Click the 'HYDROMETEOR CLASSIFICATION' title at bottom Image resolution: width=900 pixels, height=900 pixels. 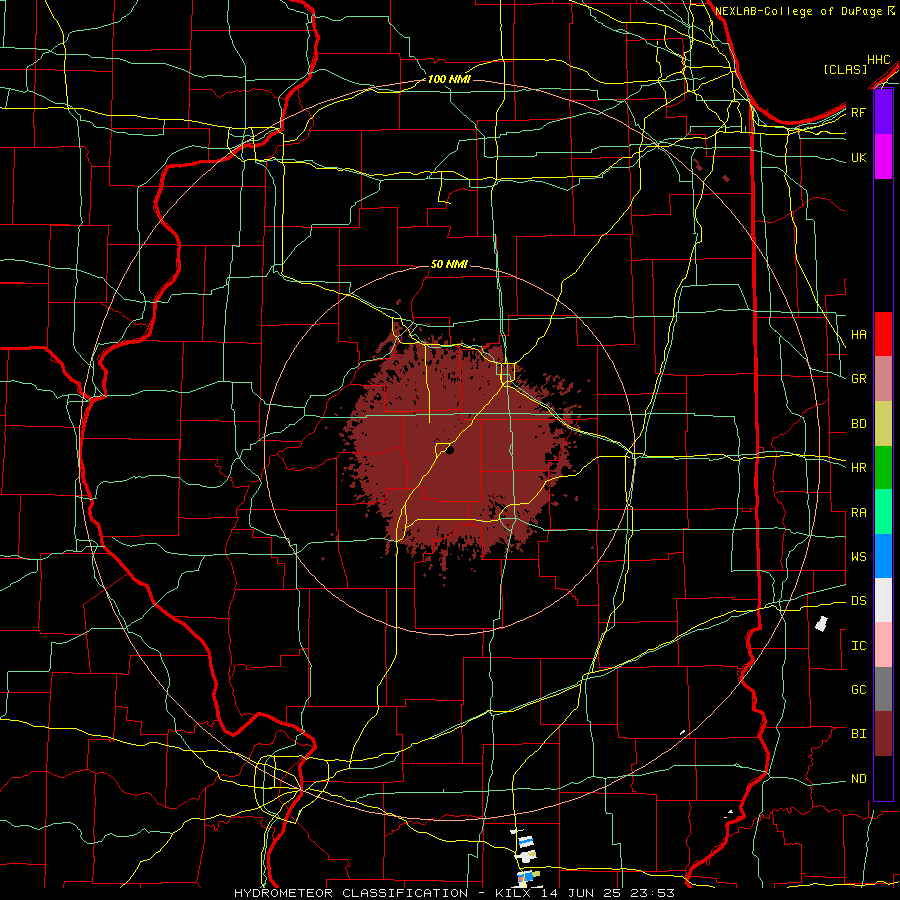click(x=351, y=893)
